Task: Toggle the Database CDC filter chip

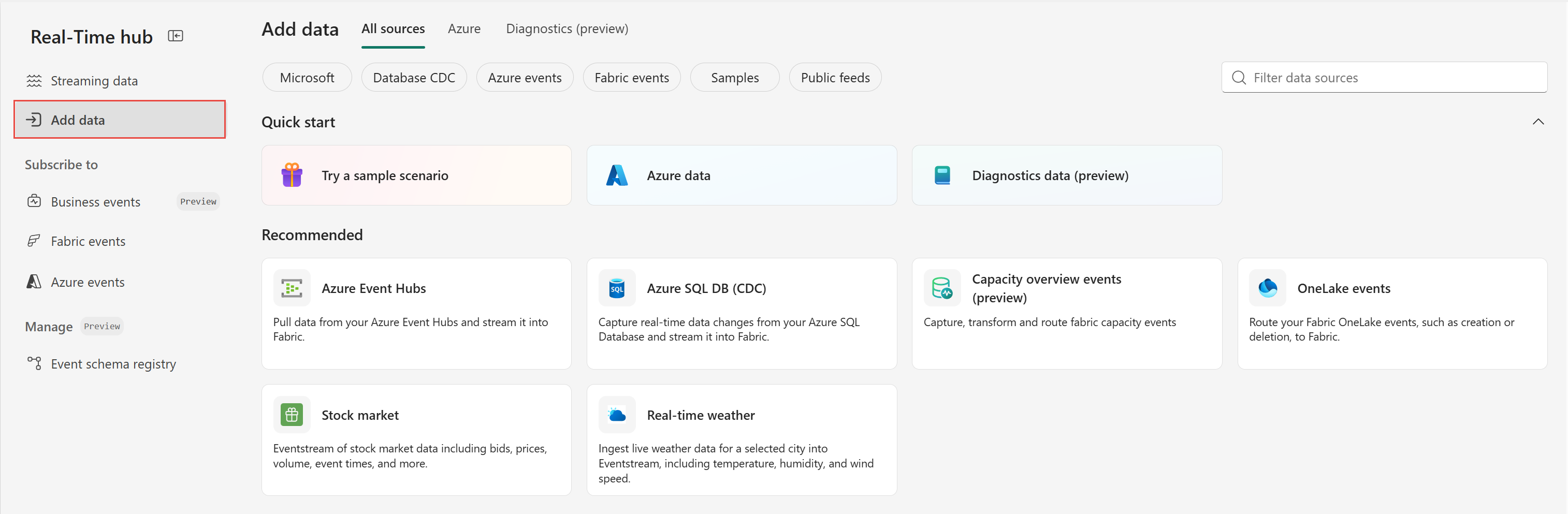Action: click(414, 78)
